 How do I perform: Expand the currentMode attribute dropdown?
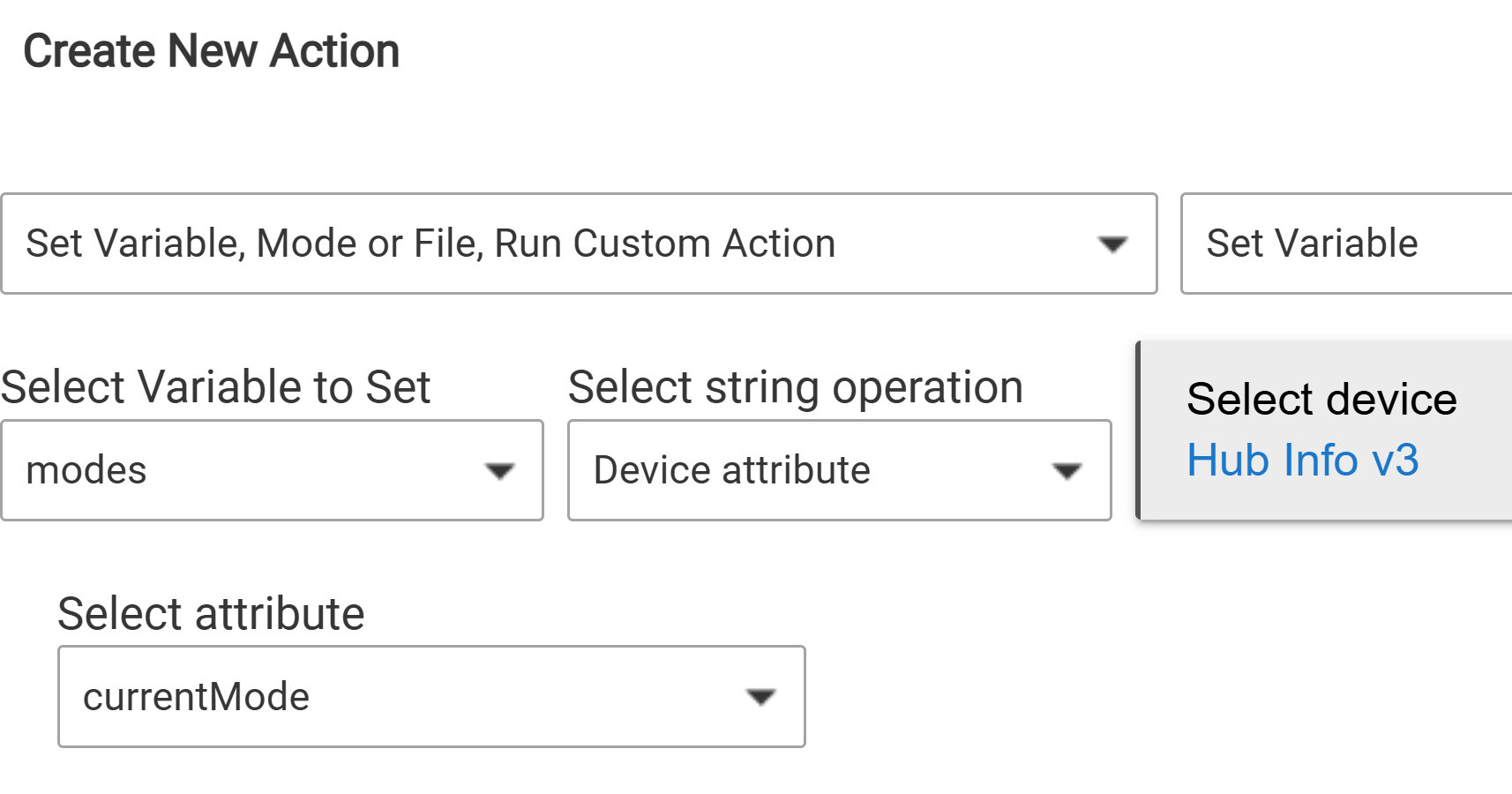430,697
